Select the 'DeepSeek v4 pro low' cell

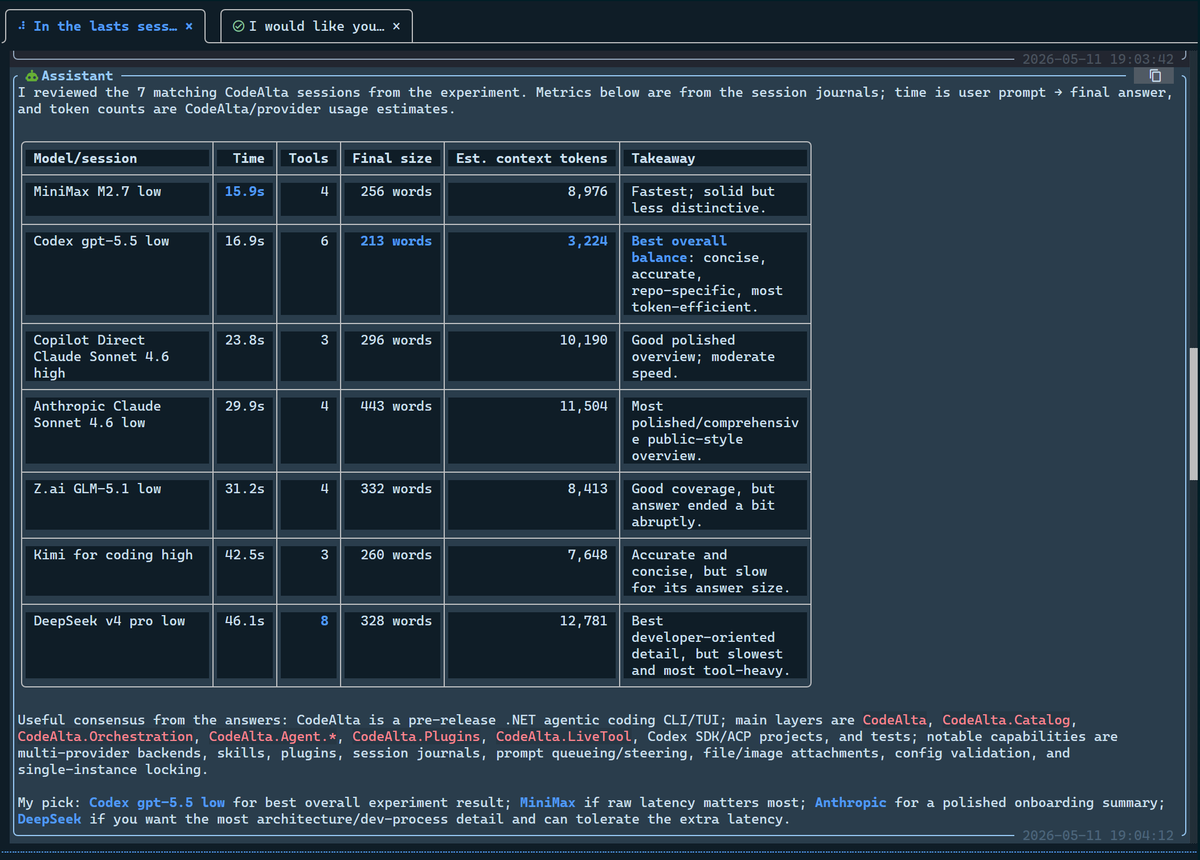(x=117, y=645)
